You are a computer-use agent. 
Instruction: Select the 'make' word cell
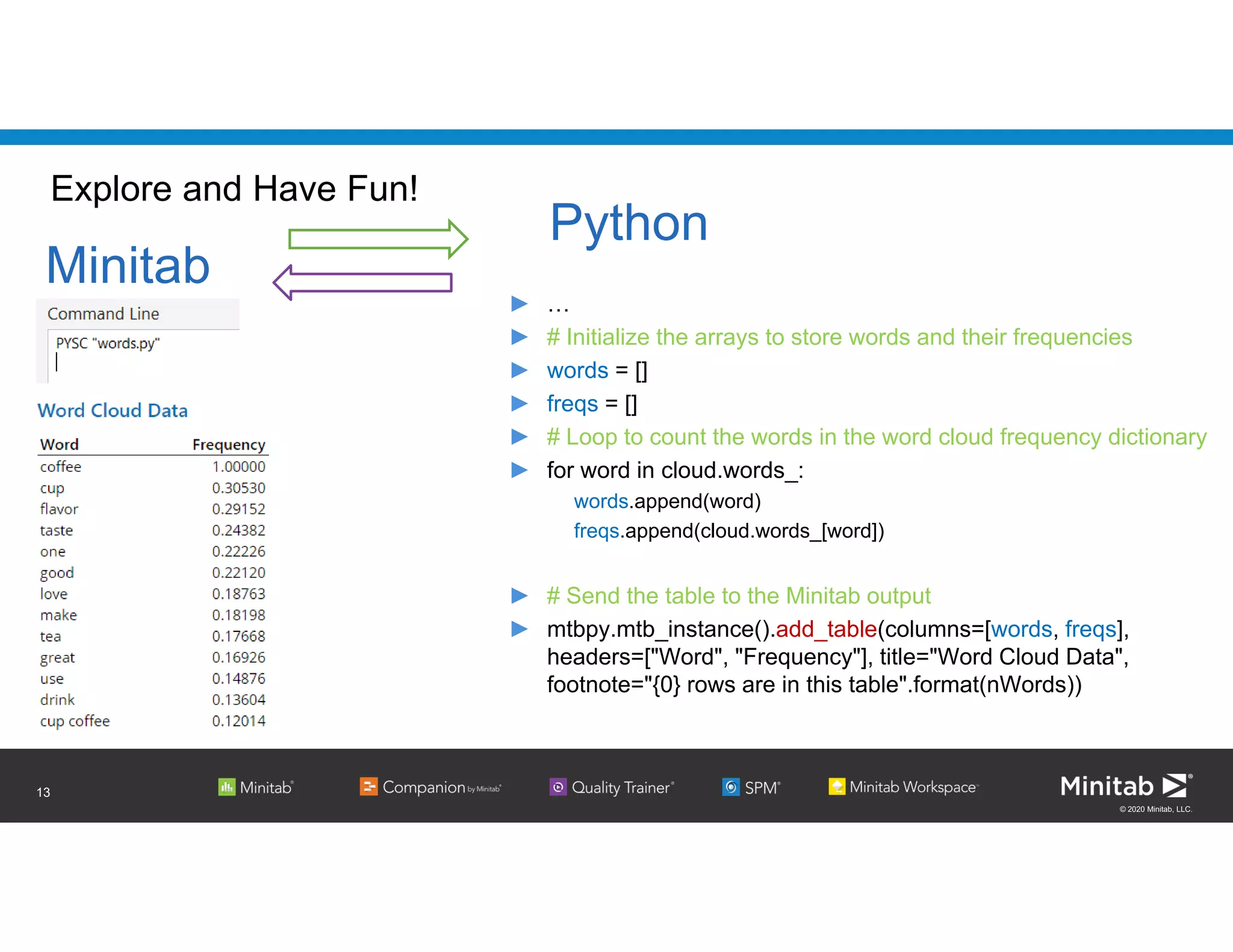58,615
